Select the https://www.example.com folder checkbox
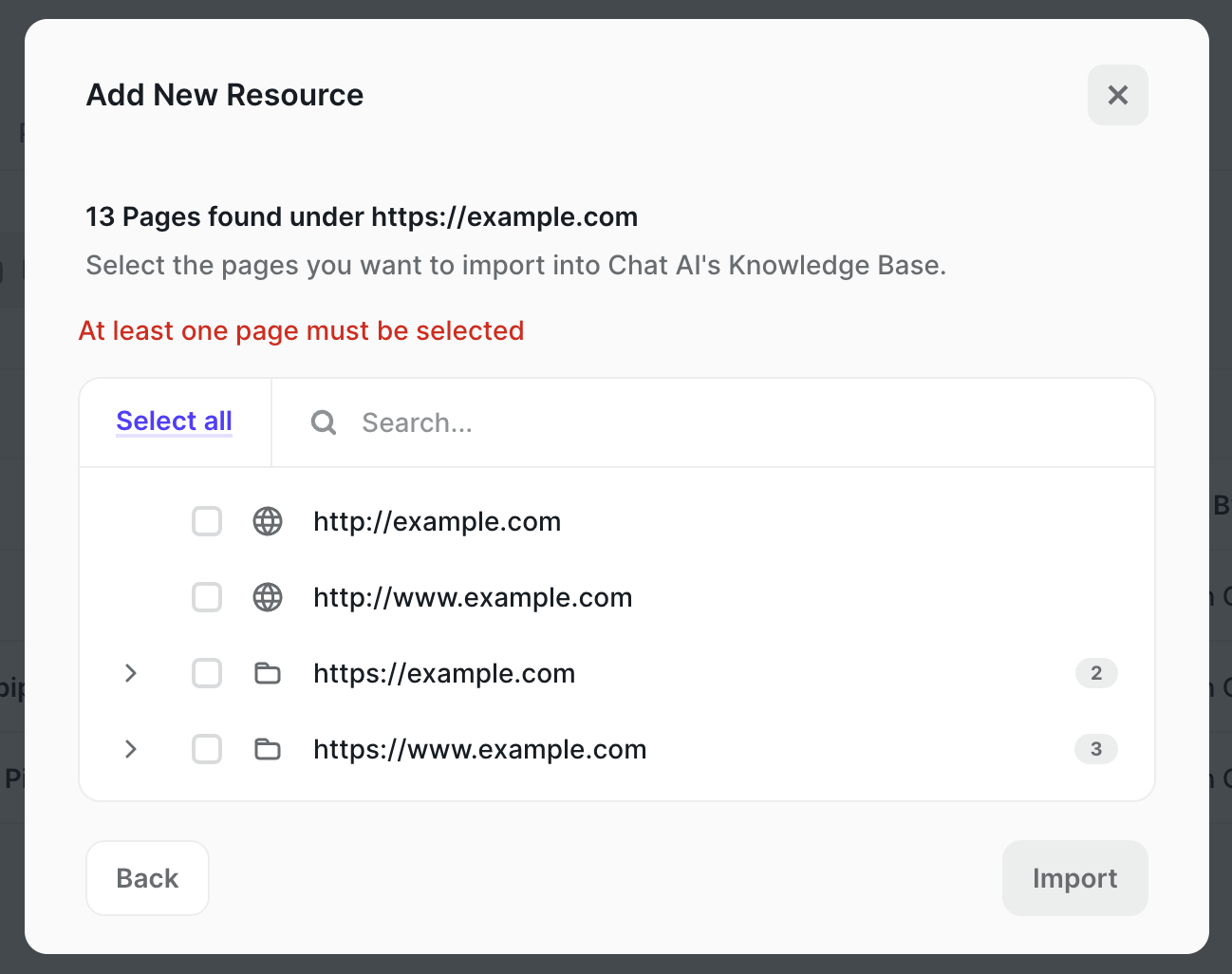 pyautogui.click(x=207, y=749)
